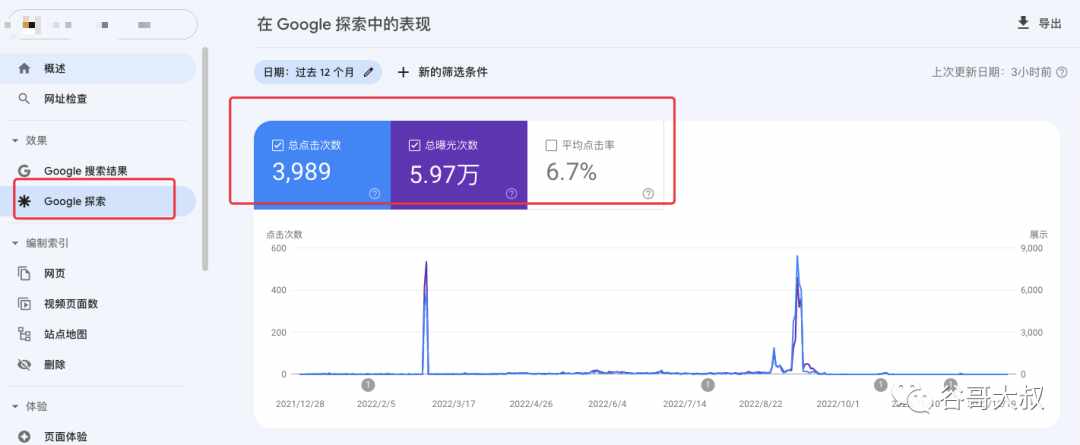Click the 在 Google 探索中的表现 heading

click(344, 25)
